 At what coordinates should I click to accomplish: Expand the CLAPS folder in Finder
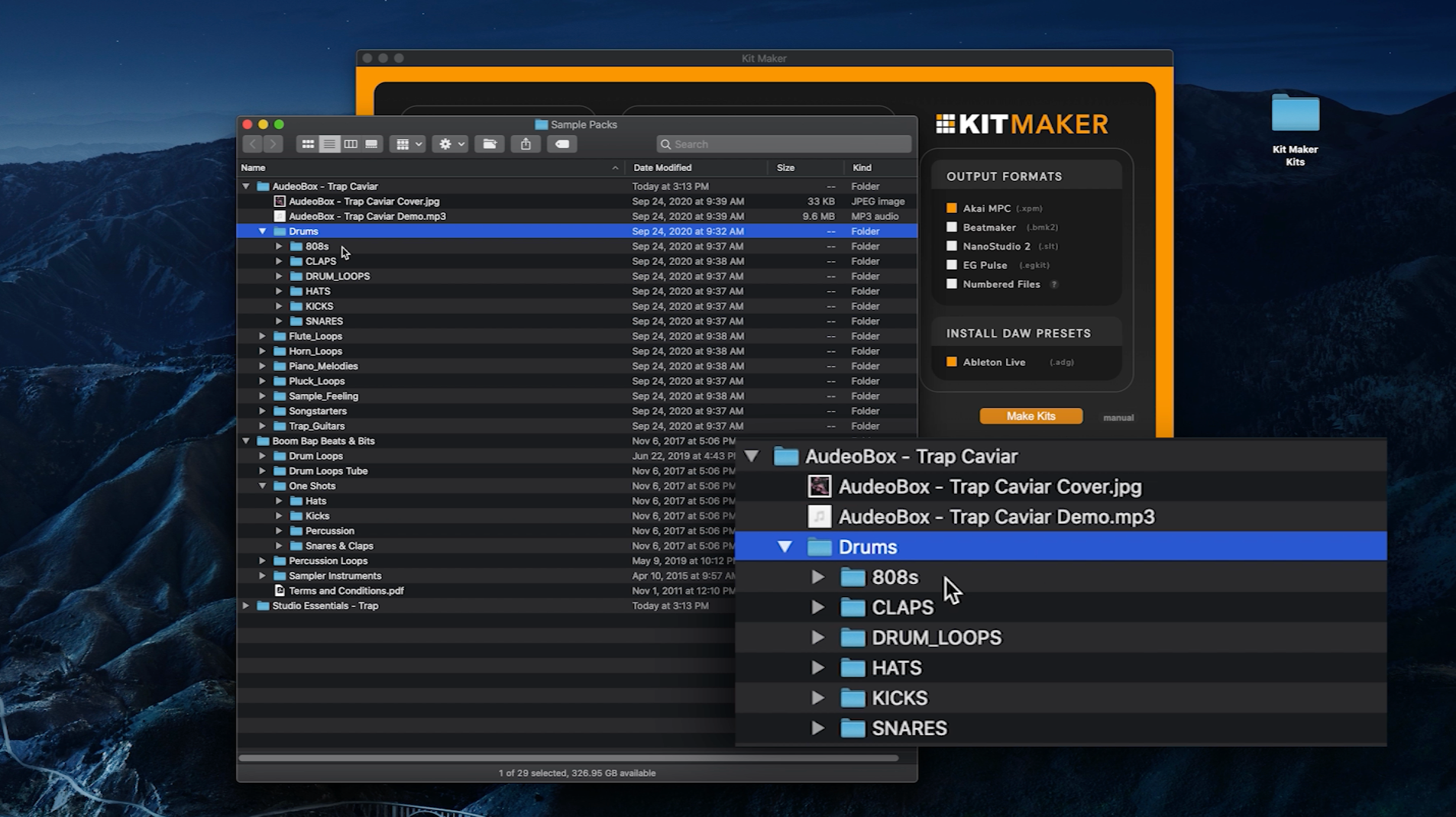(x=279, y=261)
